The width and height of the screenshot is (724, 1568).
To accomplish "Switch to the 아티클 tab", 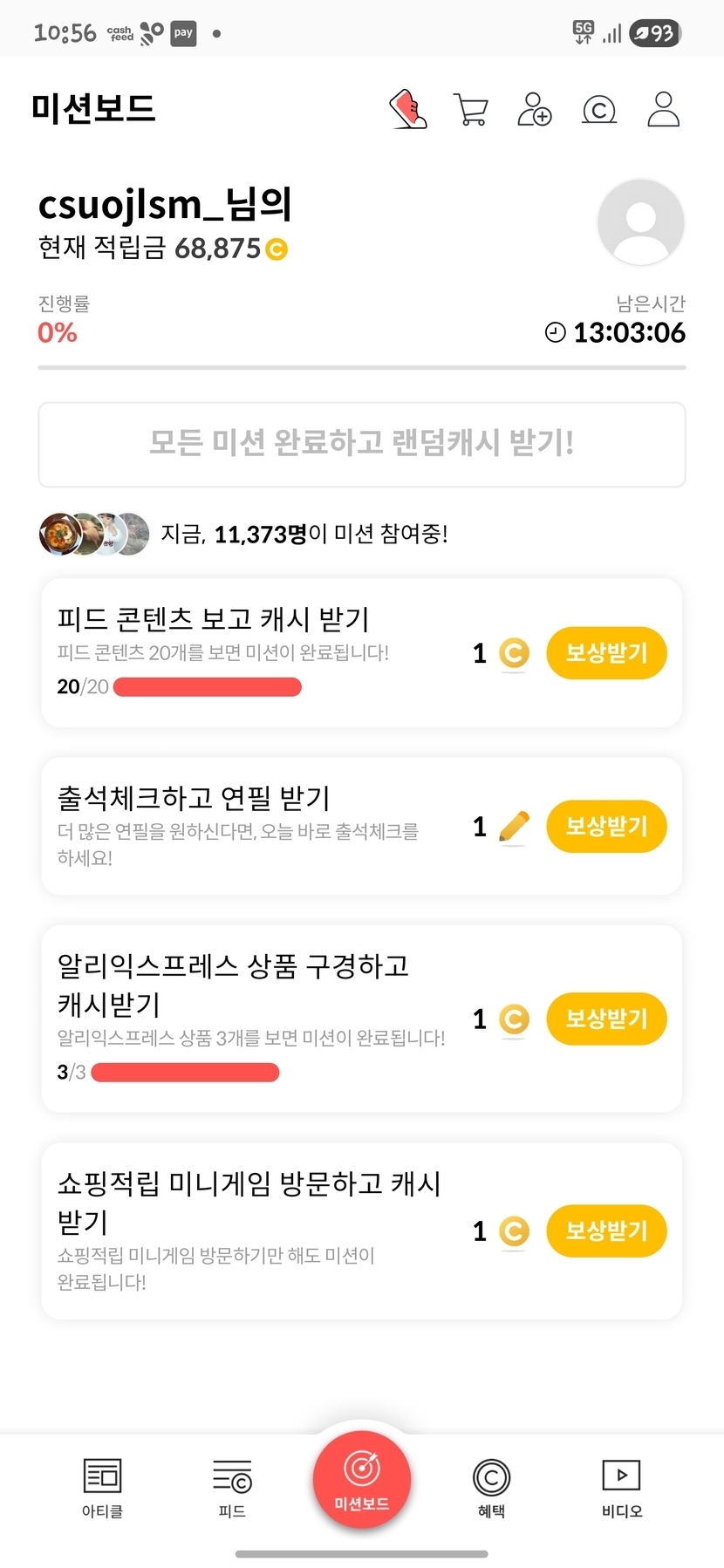I will [102, 1487].
